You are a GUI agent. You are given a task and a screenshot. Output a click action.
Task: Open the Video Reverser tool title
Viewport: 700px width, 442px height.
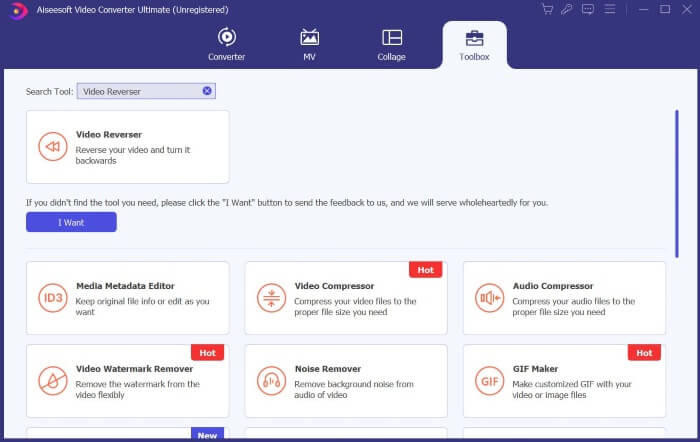point(109,134)
